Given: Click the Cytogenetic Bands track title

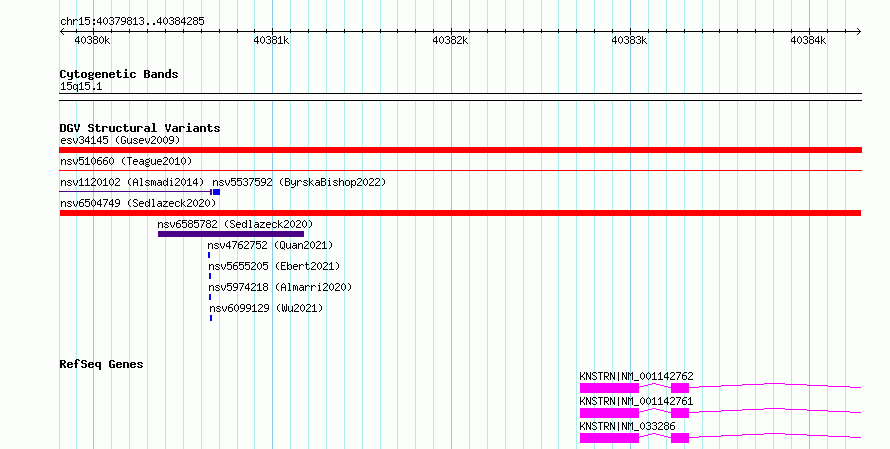Looking at the screenshot, I should point(119,74).
